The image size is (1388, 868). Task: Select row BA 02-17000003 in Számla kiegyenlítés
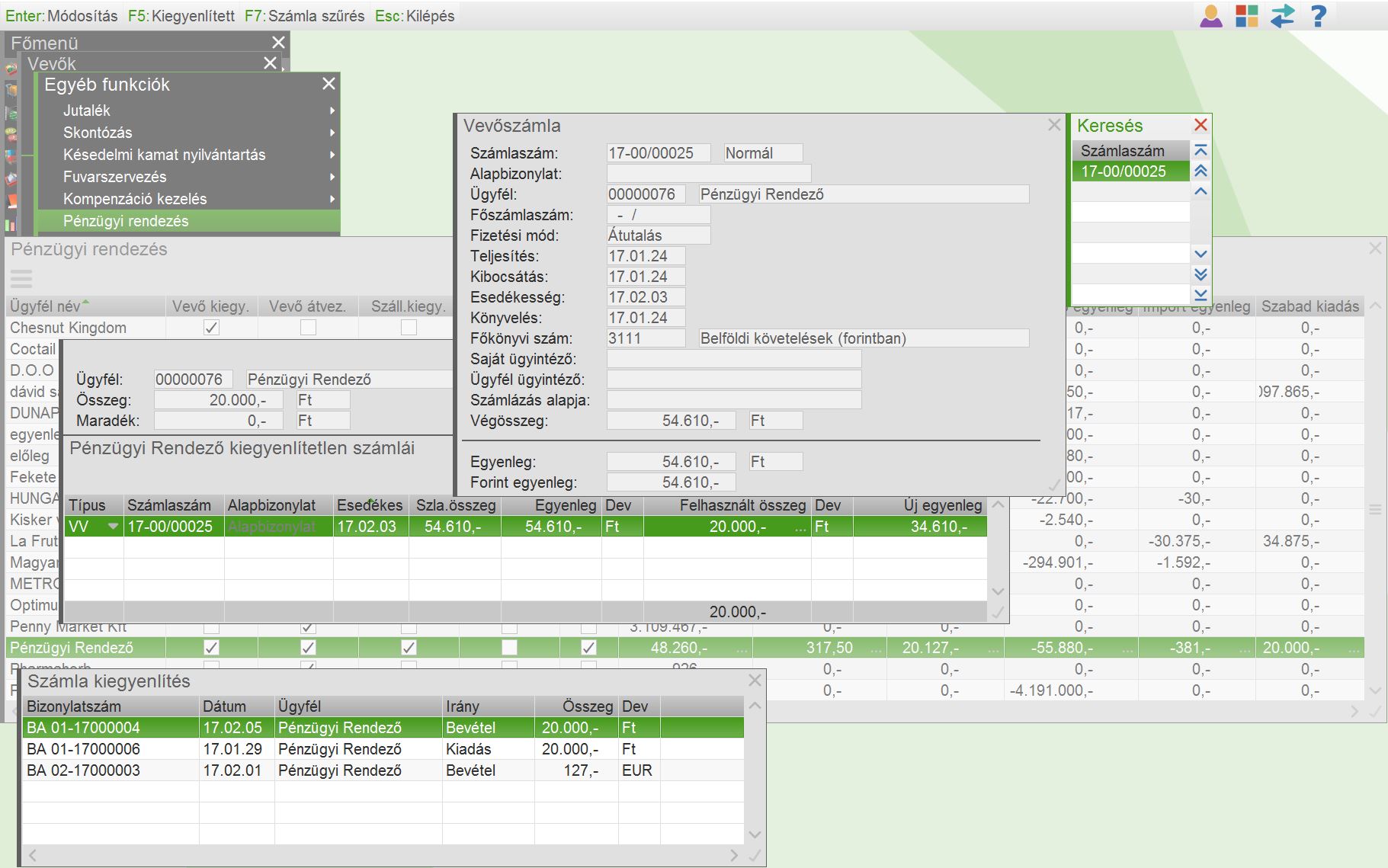click(84, 770)
